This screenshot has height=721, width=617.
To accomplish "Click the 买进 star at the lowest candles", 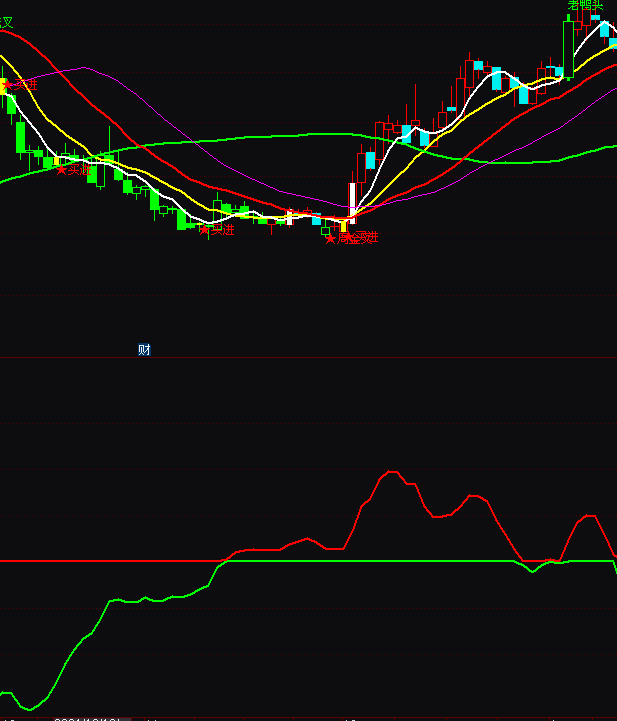I will coord(216,230).
